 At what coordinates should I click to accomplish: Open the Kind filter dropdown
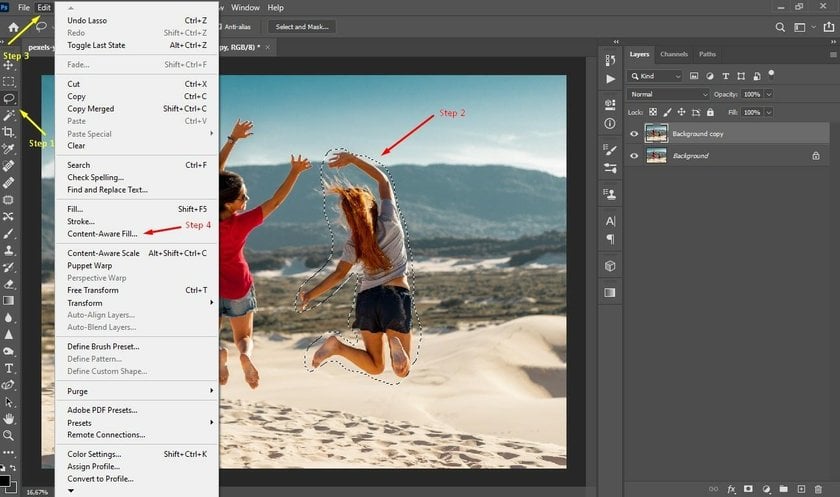(x=655, y=76)
